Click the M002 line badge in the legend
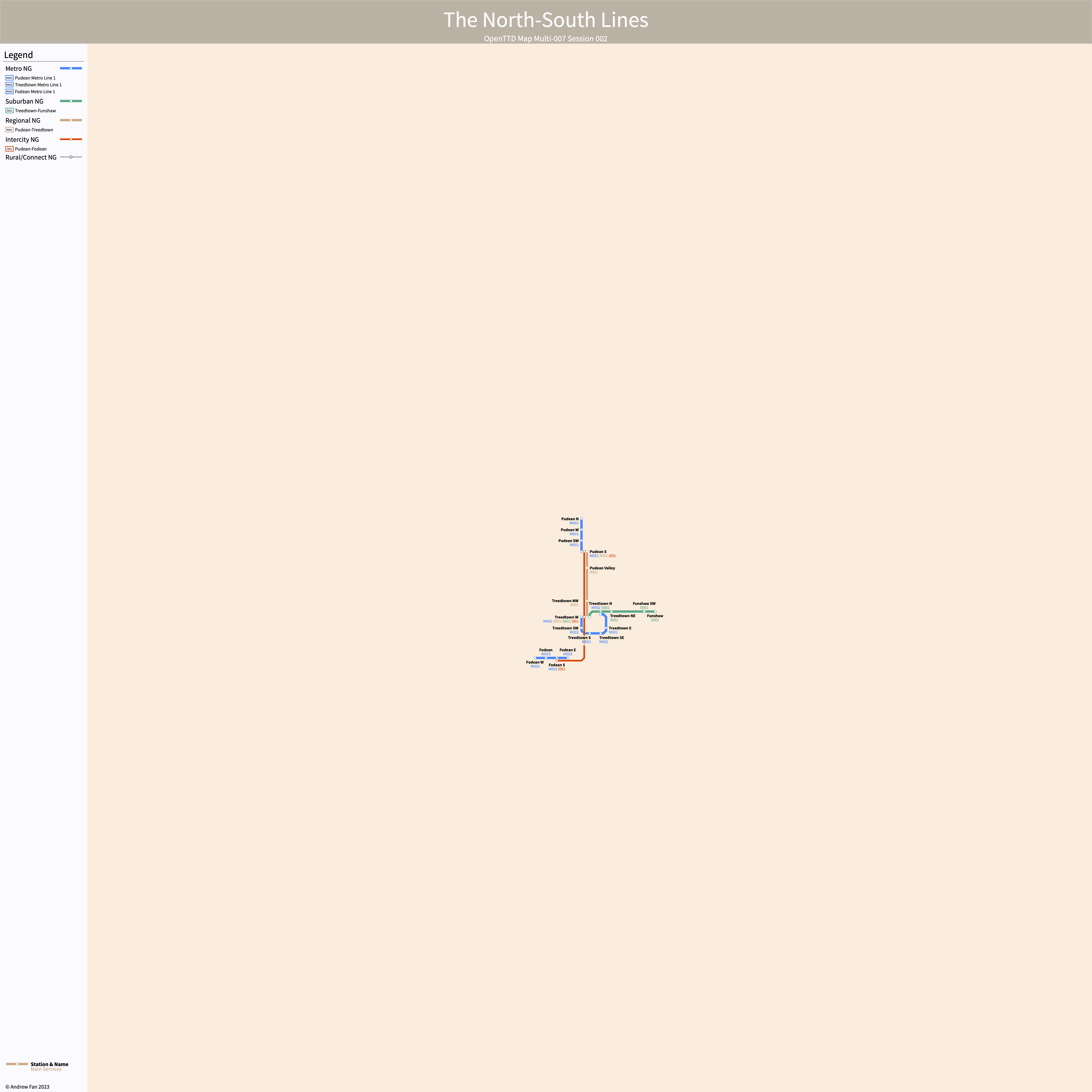This screenshot has width=1092, height=1092. [10, 85]
